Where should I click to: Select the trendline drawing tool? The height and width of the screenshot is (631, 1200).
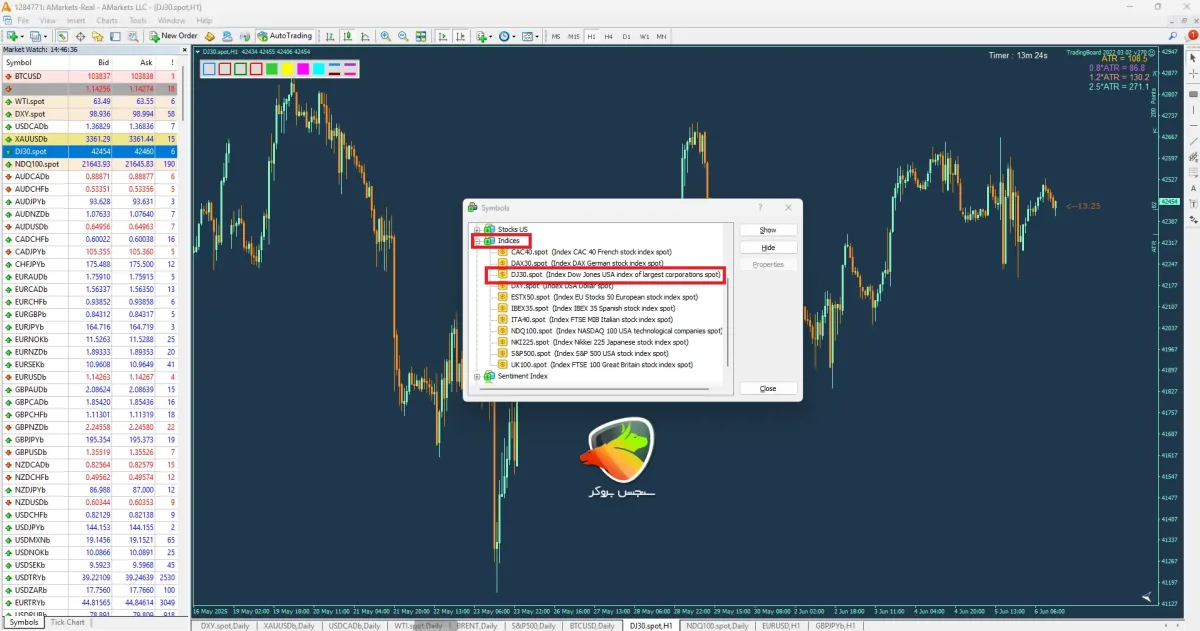pos(1193,142)
